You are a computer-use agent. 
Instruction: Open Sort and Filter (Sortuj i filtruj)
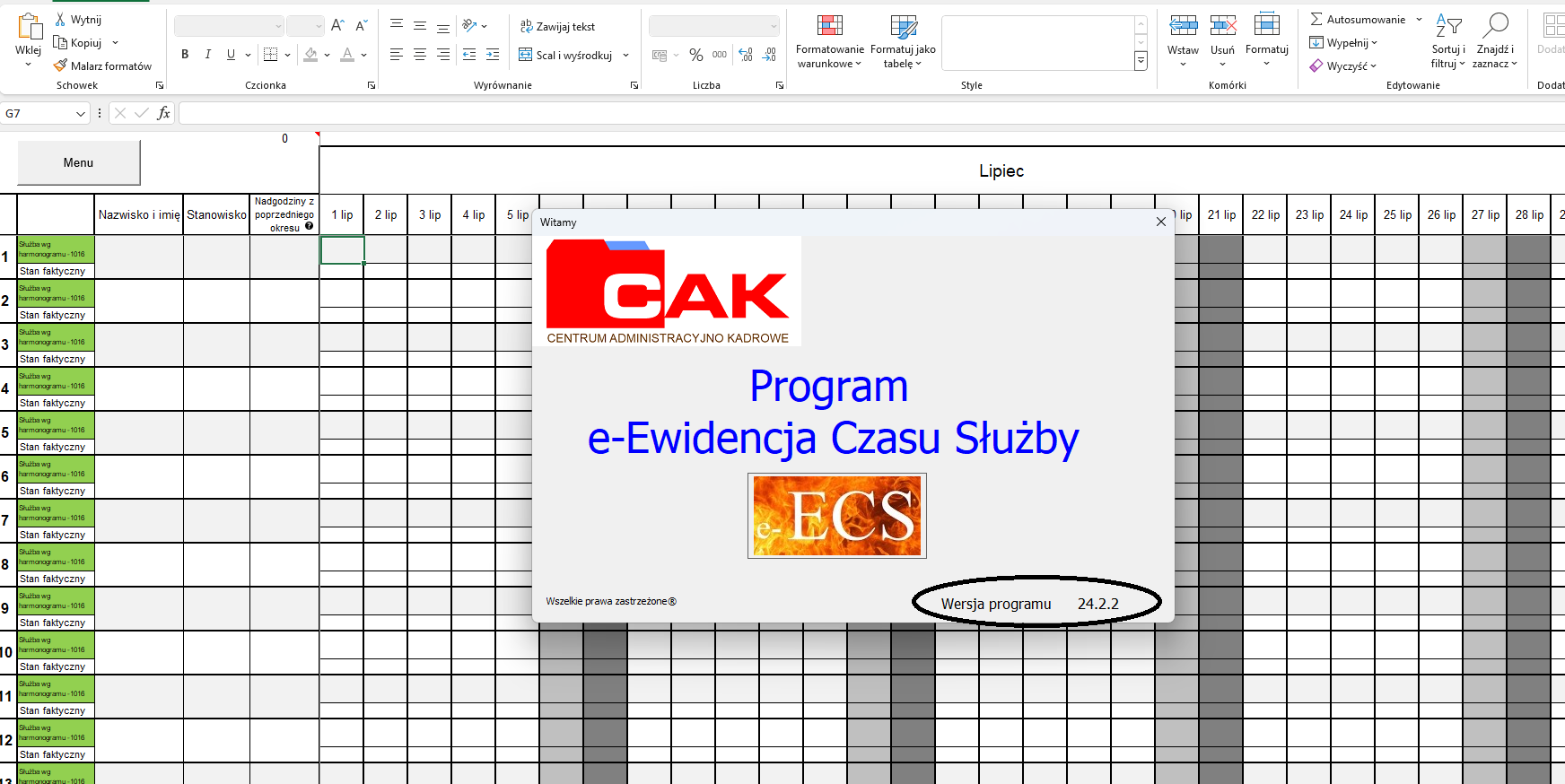point(1448,41)
